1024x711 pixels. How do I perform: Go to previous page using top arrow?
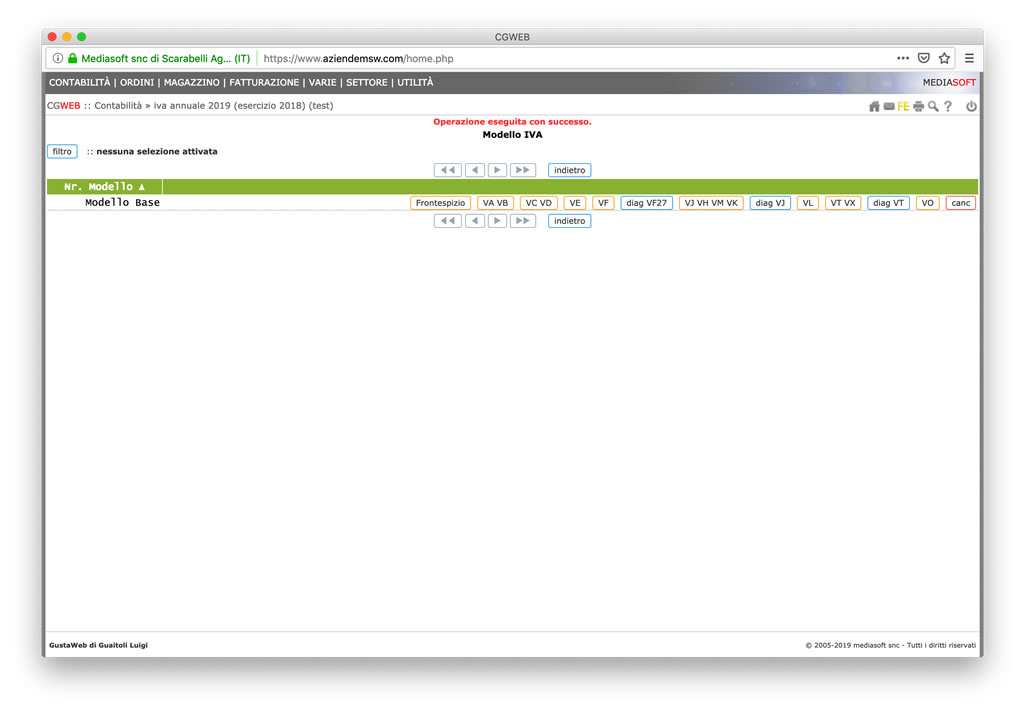pos(475,170)
